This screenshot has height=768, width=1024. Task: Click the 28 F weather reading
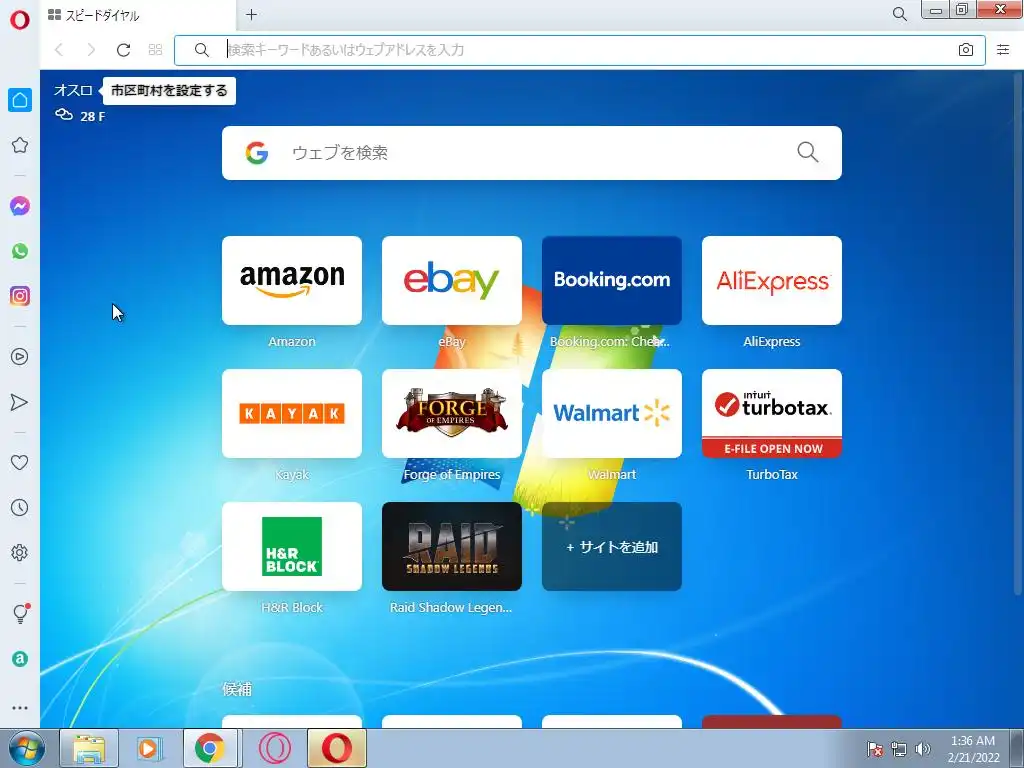(92, 116)
